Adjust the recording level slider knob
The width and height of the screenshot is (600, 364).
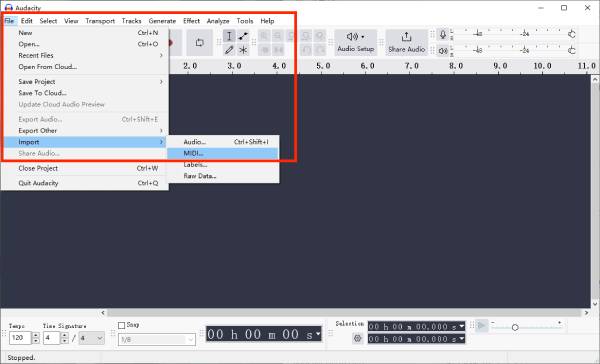click(572, 34)
